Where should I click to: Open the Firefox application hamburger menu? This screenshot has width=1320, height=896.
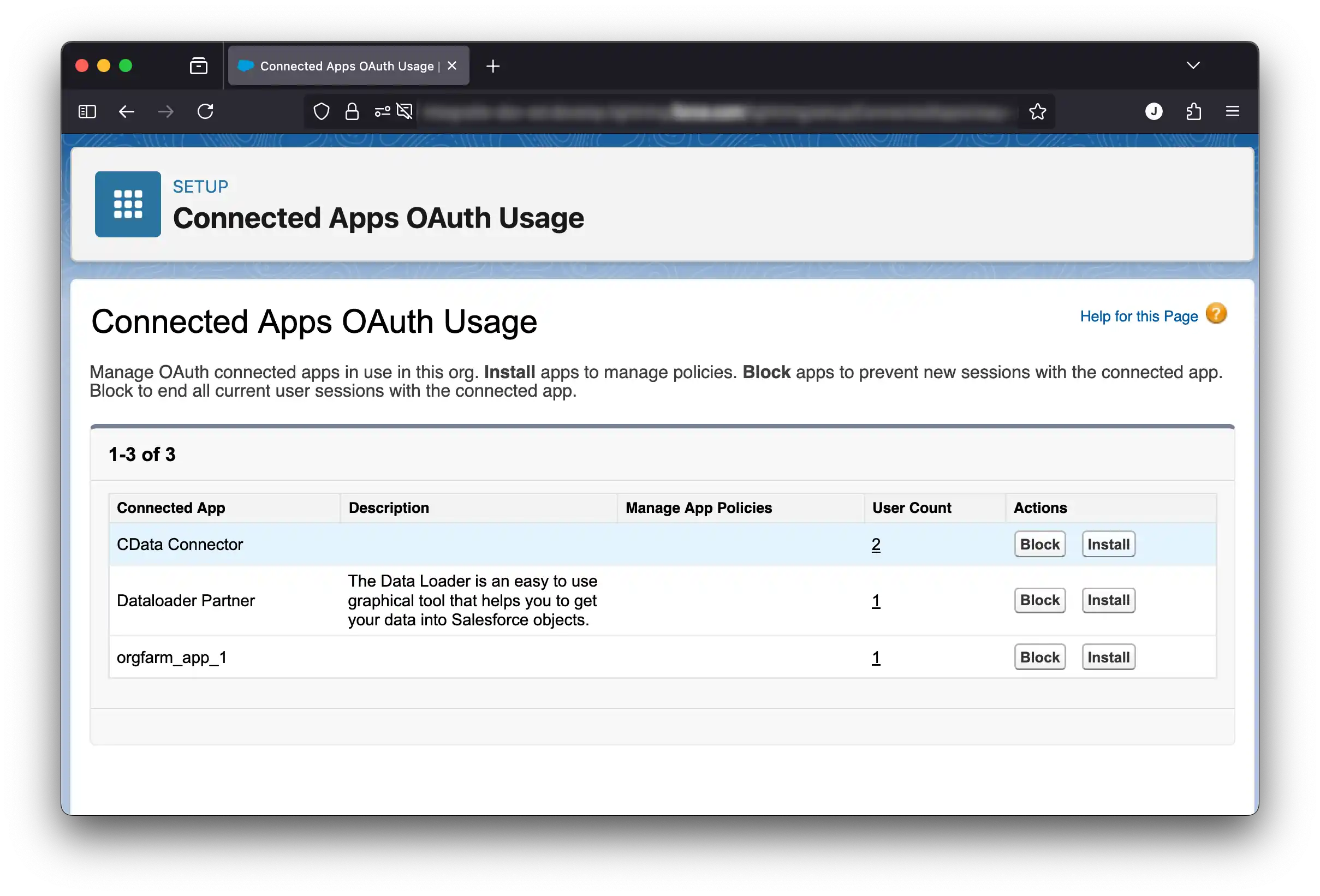pyautogui.click(x=1233, y=111)
